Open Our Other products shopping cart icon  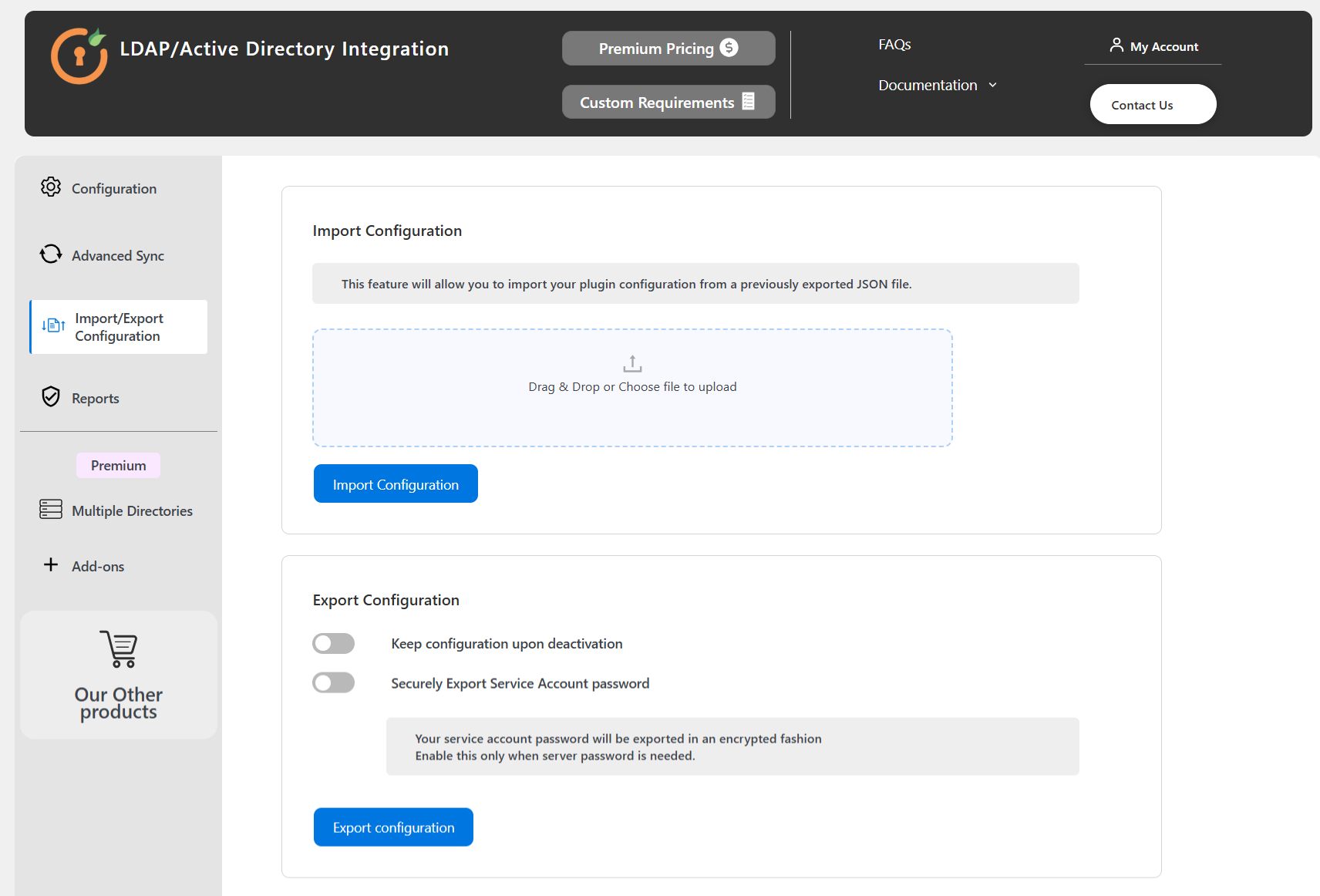[x=117, y=648]
